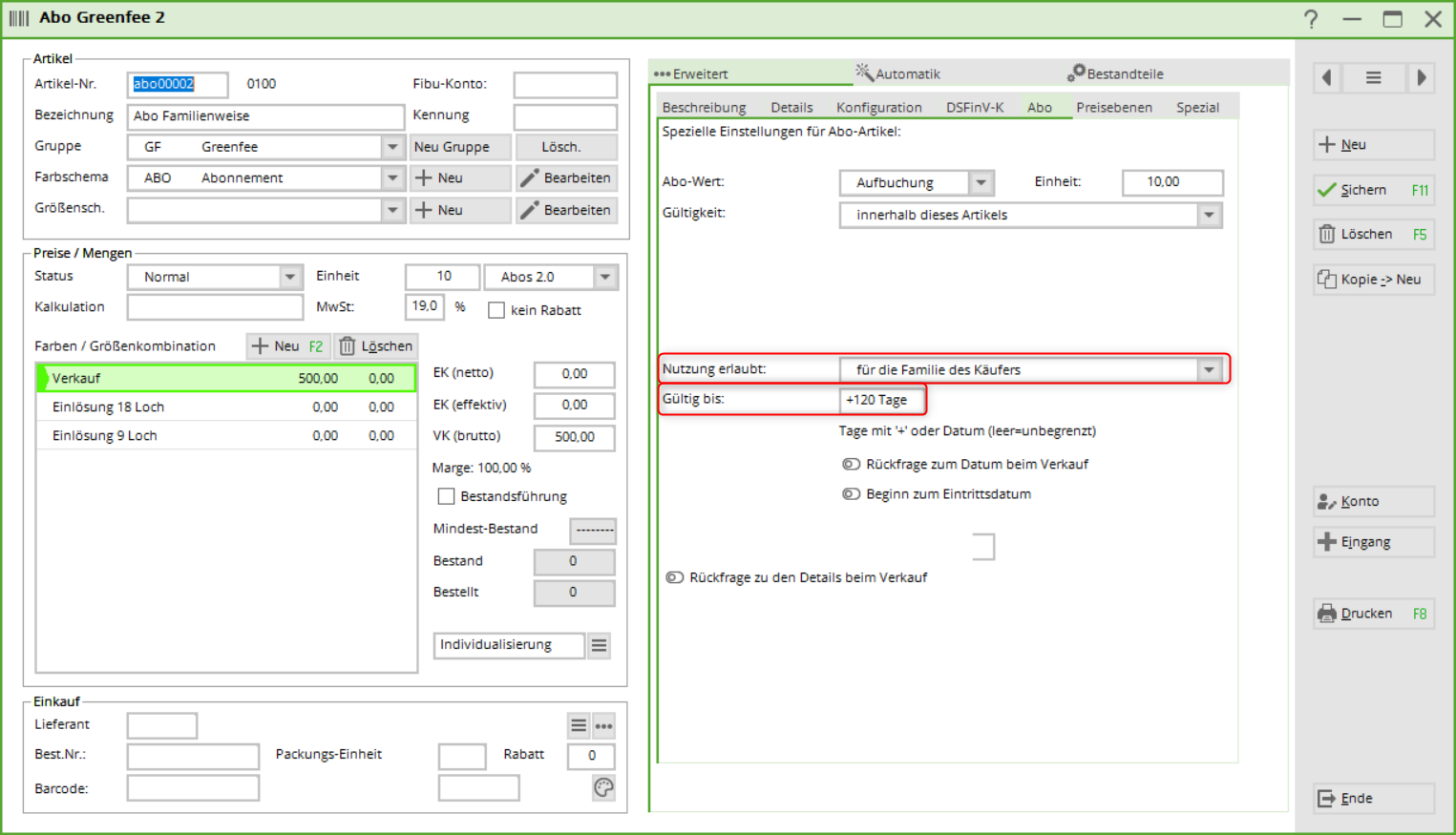Open the article list hamburger icon
The image size is (1456, 835).
pyautogui.click(x=1373, y=78)
